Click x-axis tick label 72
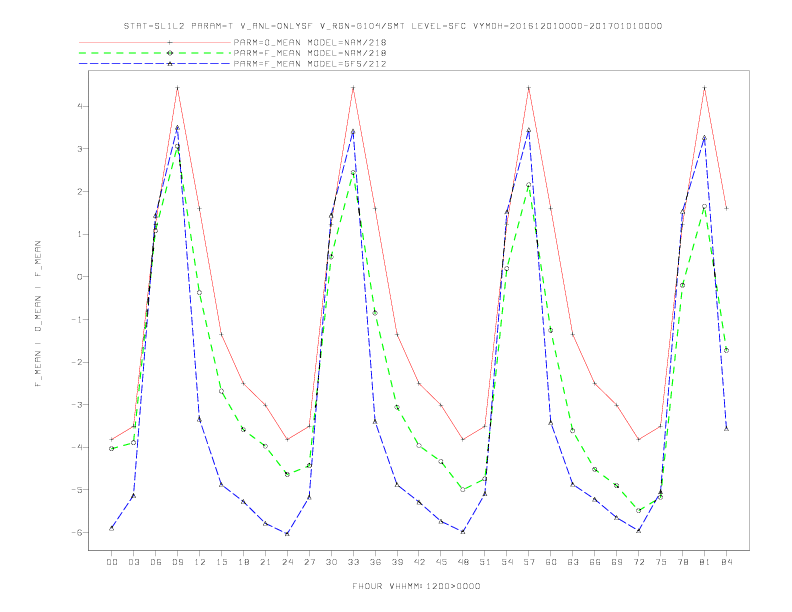This screenshot has width=792, height=612. pos(639,562)
